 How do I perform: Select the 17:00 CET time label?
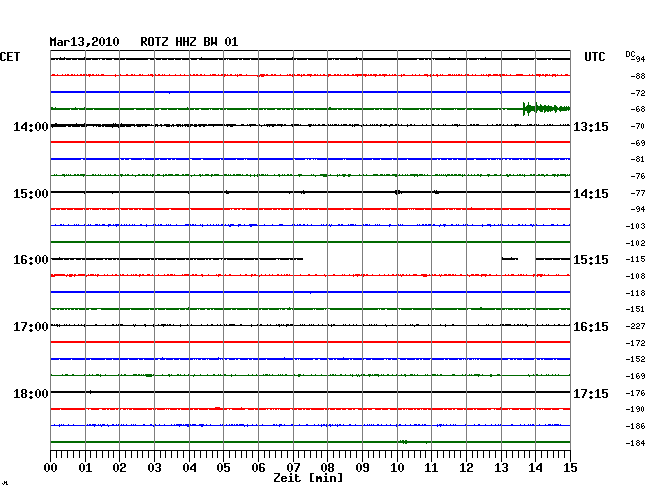pos(31,327)
